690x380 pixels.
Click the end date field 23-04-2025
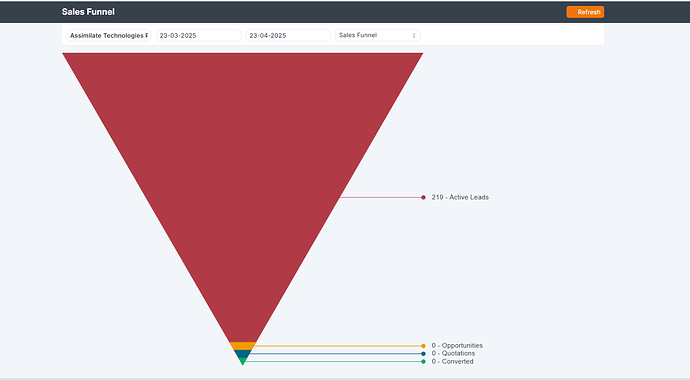pos(288,35)
